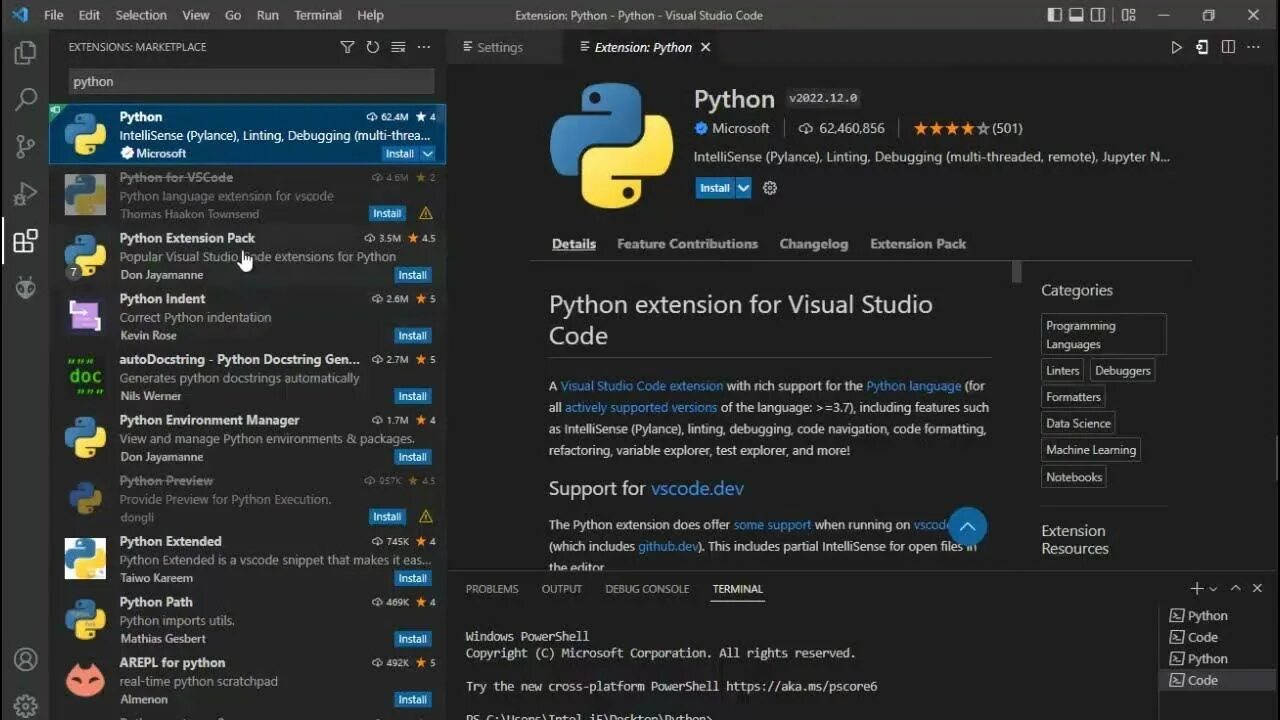Maximize the terminal panel with up chevron
The image size is (1280, 720).
coord(1236,589)
